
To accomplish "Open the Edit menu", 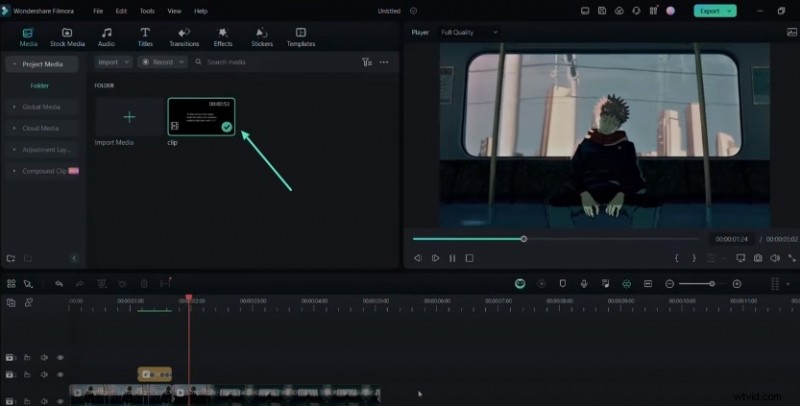I will point(121,11).
